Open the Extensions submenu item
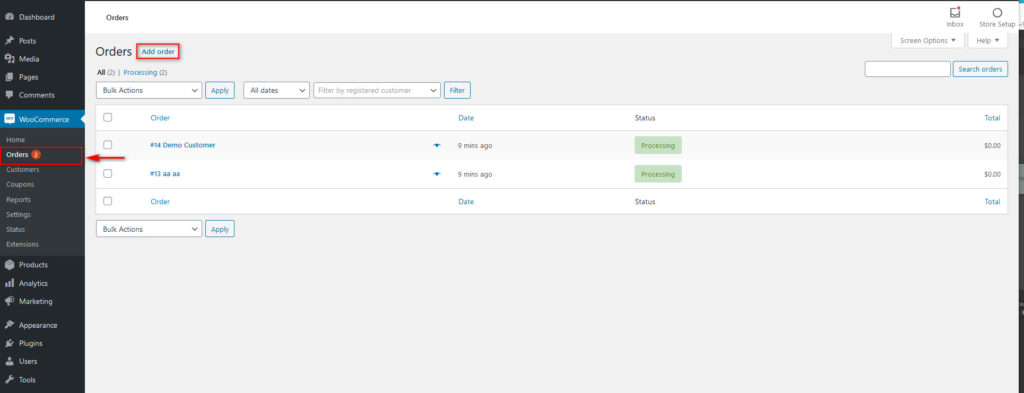The image size is (1024, 393). click(23, 244)
